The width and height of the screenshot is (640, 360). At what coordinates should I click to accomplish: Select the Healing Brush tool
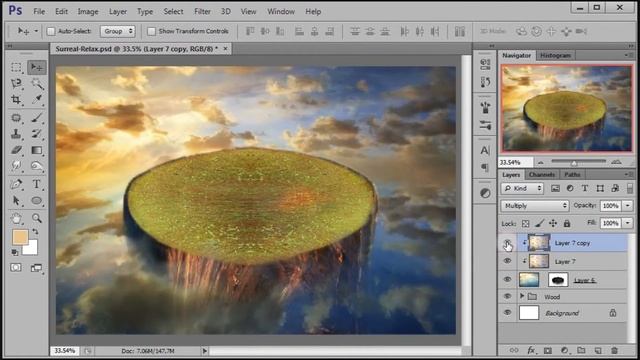coord(16,118)
